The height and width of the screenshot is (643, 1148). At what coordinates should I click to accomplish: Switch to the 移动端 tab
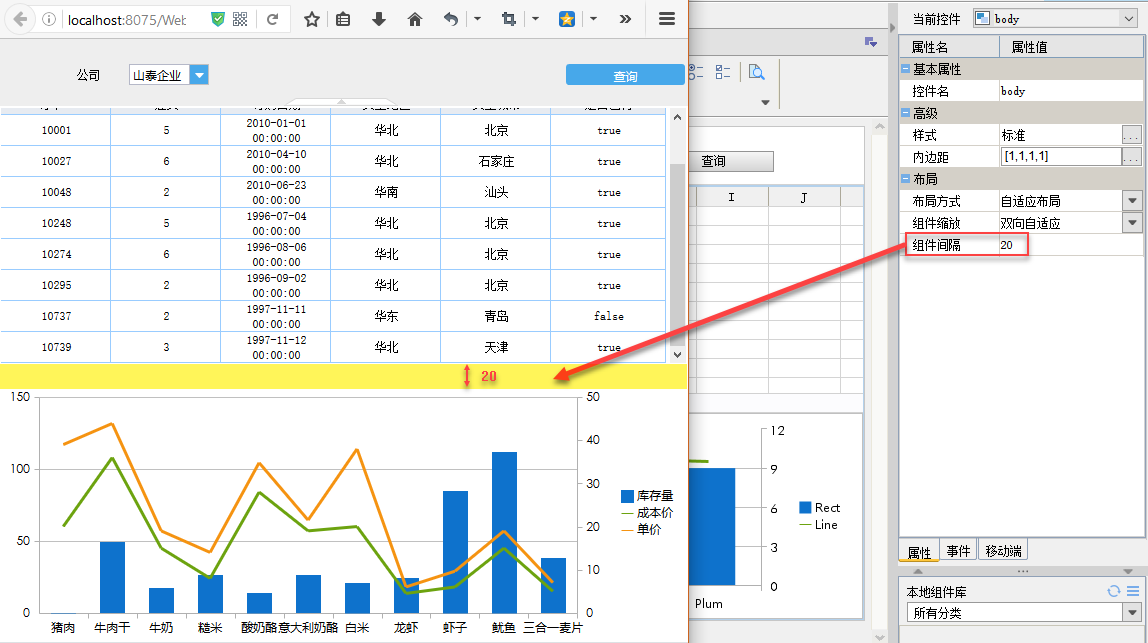click(x=1003, y=551)
